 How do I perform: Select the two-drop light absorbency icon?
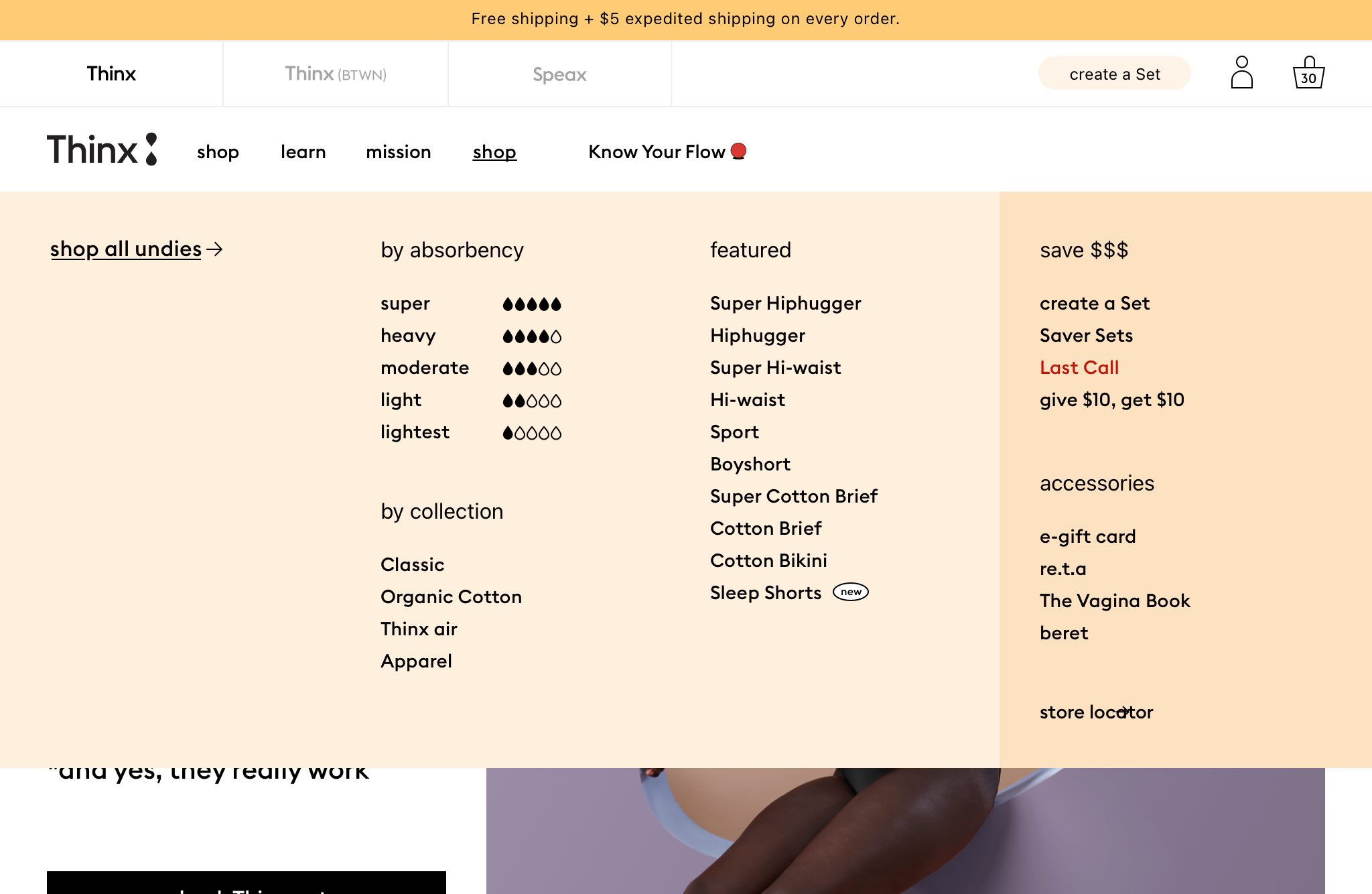(532, 401)
